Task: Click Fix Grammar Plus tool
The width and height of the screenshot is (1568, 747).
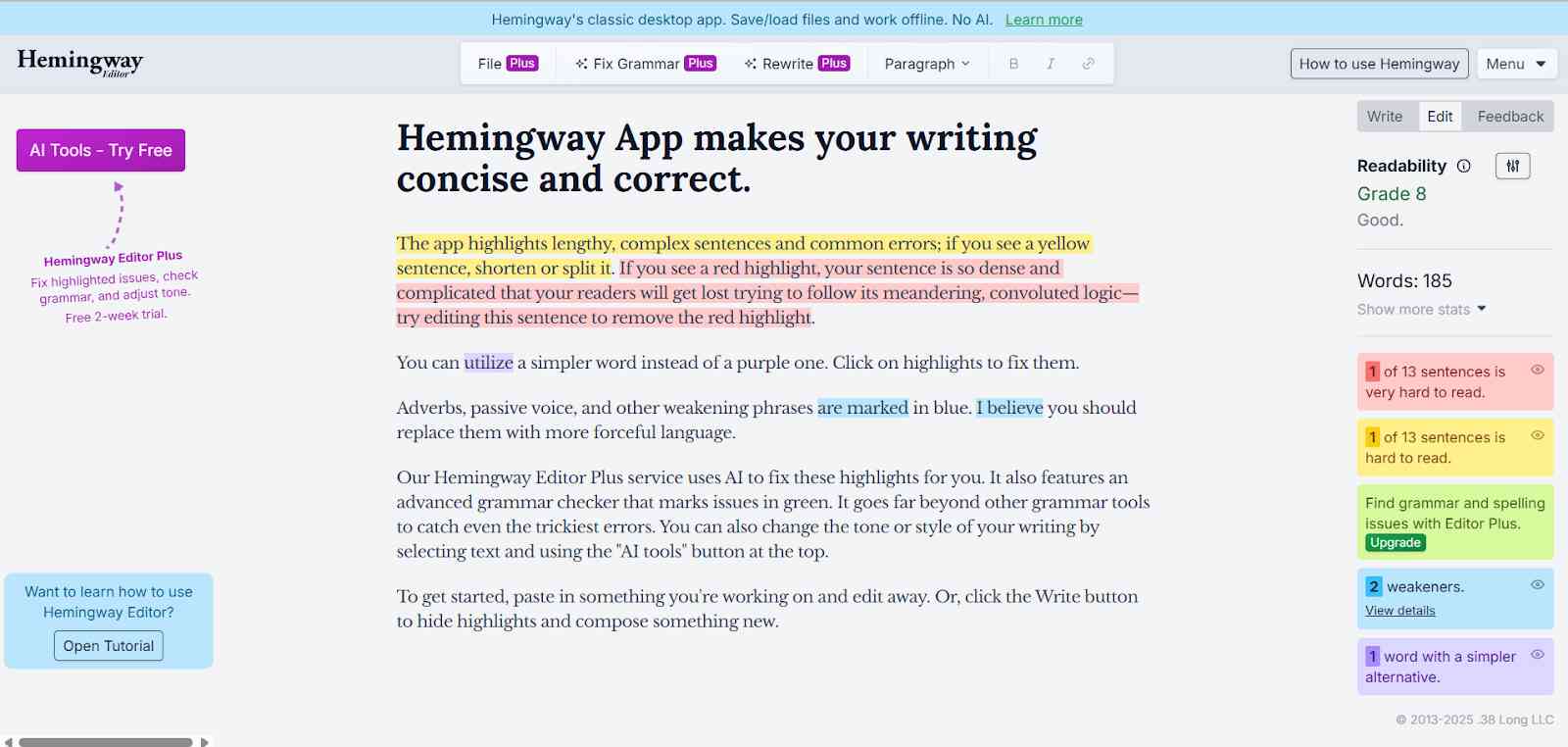Action: tap(646, 64)
